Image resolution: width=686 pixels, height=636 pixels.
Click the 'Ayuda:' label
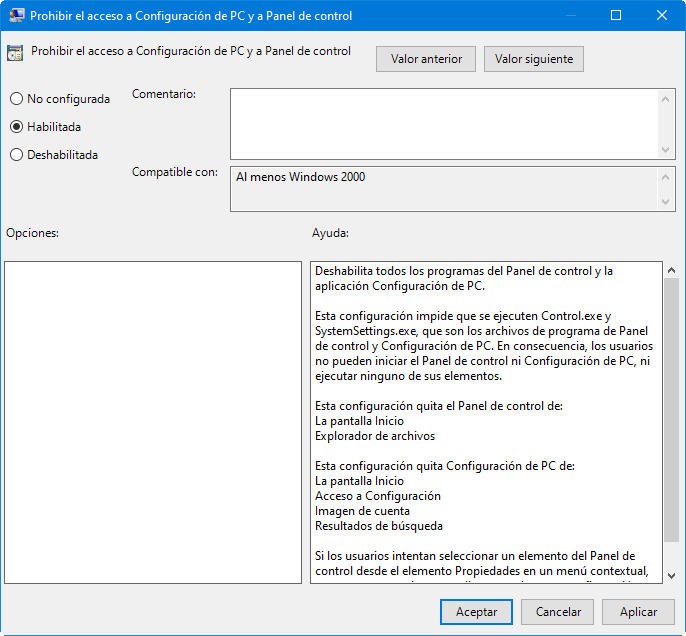[x=330, y=233]
